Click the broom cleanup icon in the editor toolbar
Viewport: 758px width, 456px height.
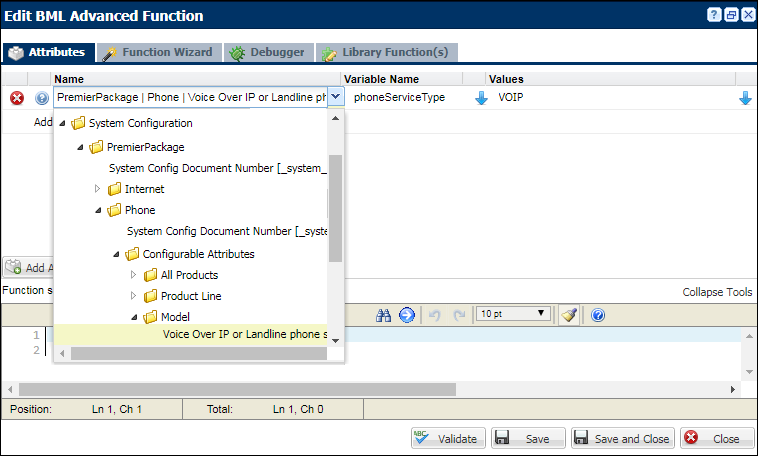tap(569, 315)
